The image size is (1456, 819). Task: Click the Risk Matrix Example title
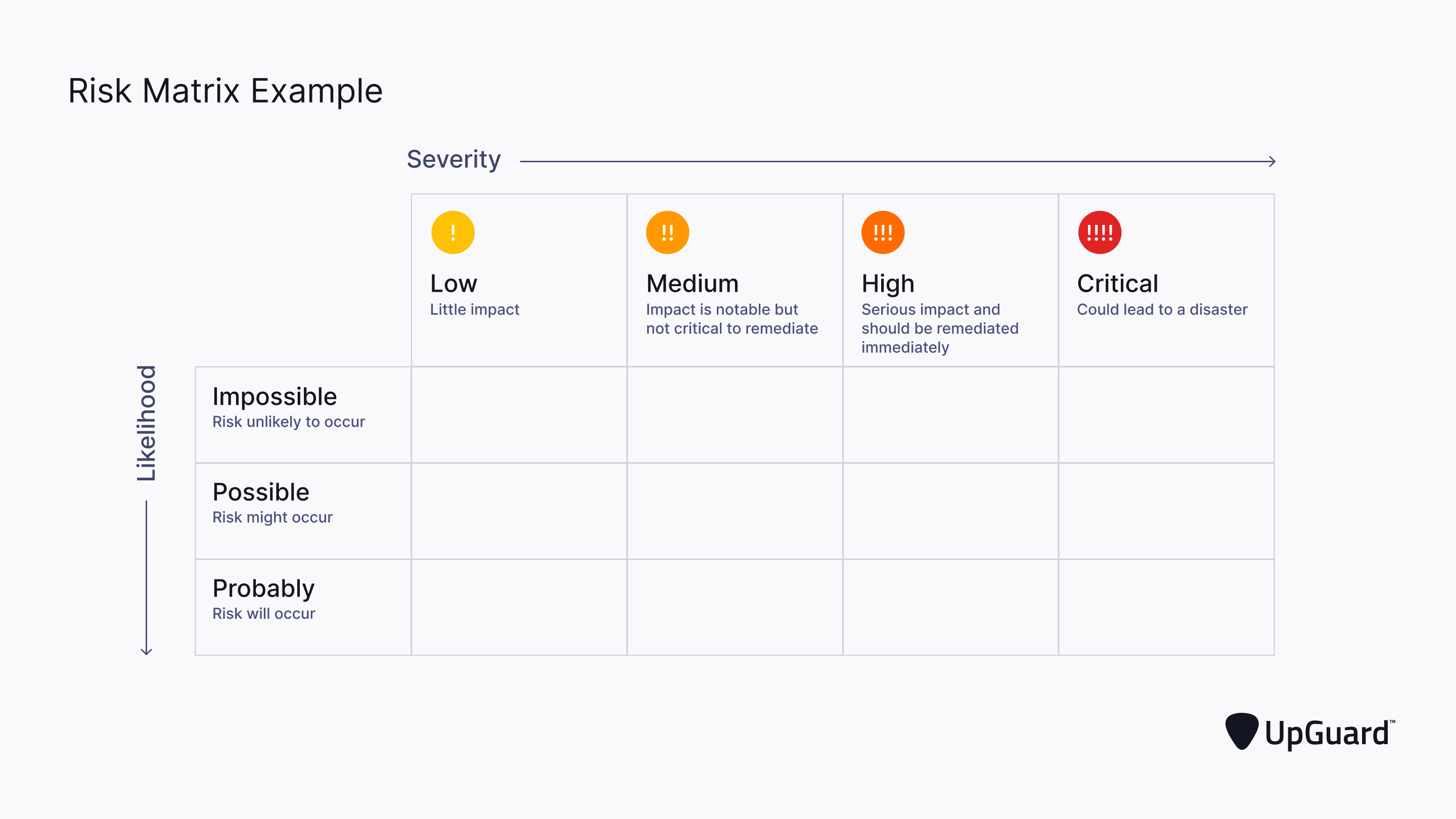pos(225,91)
